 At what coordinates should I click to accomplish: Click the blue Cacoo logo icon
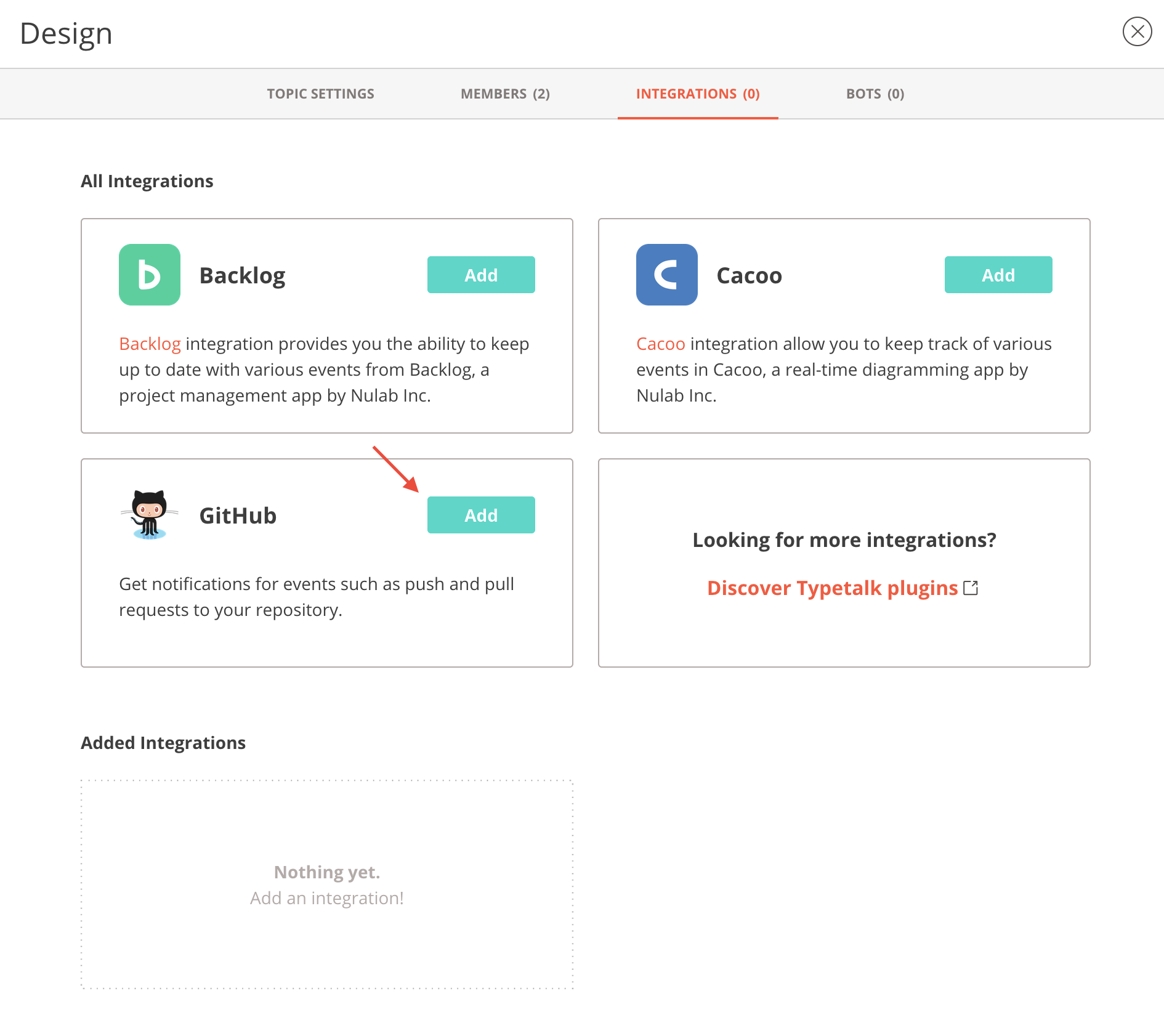pos(667,275)
